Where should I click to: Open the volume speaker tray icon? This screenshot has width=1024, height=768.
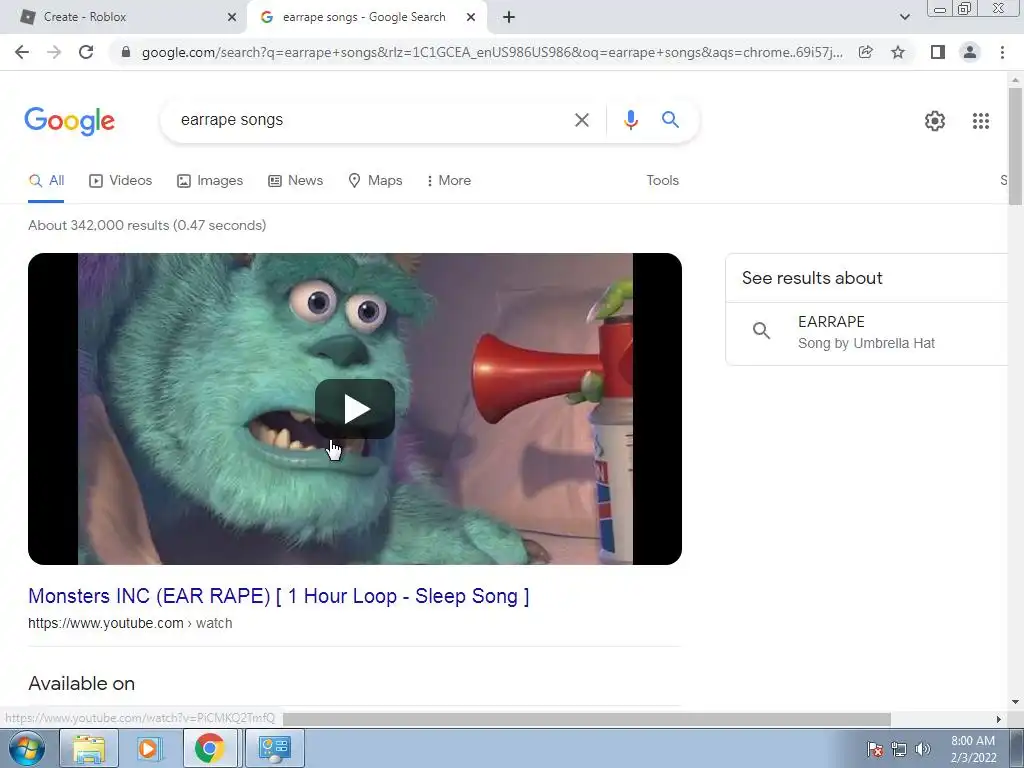pos(923,750)
